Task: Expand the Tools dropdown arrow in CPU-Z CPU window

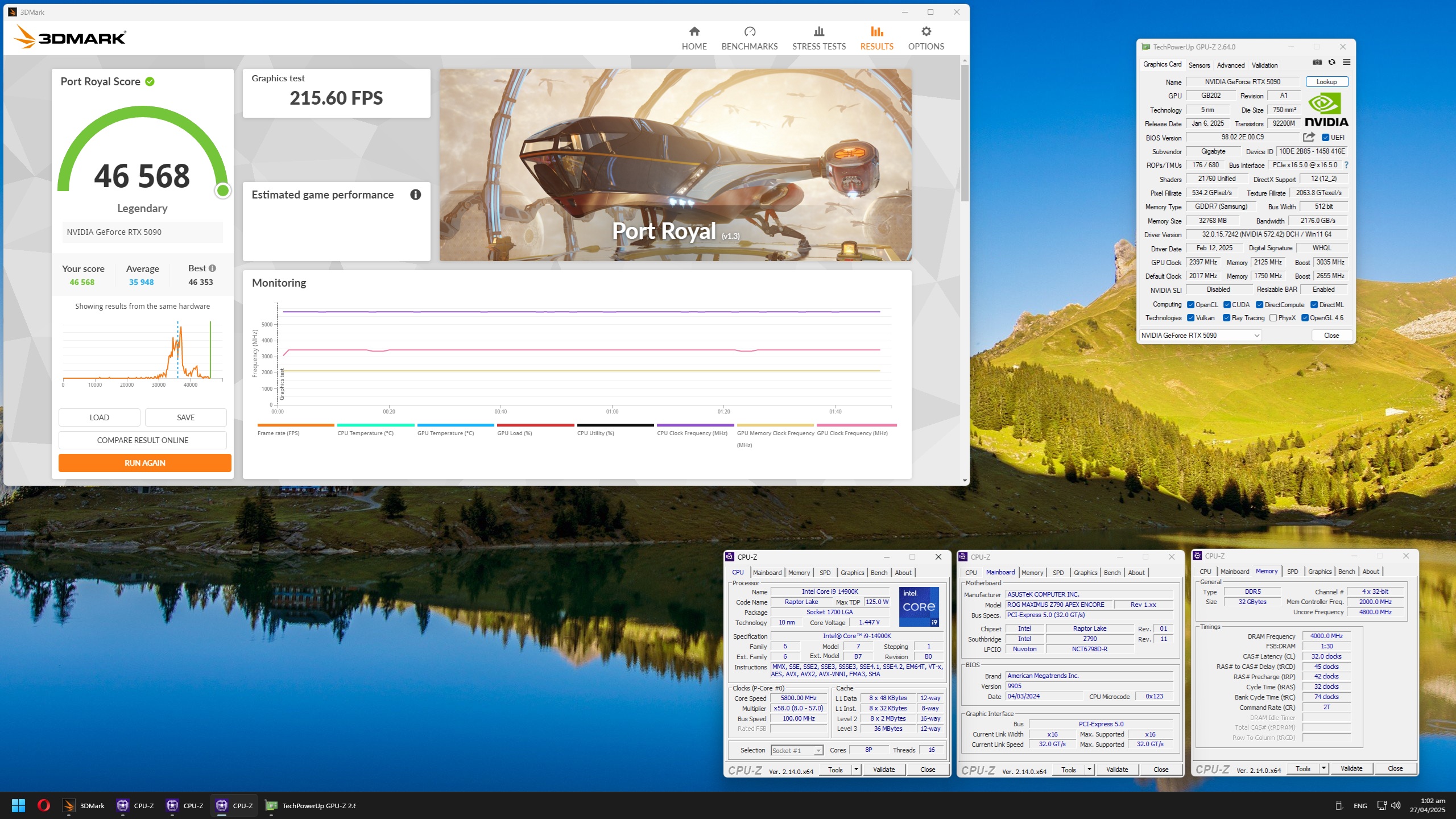Action: 856,770
